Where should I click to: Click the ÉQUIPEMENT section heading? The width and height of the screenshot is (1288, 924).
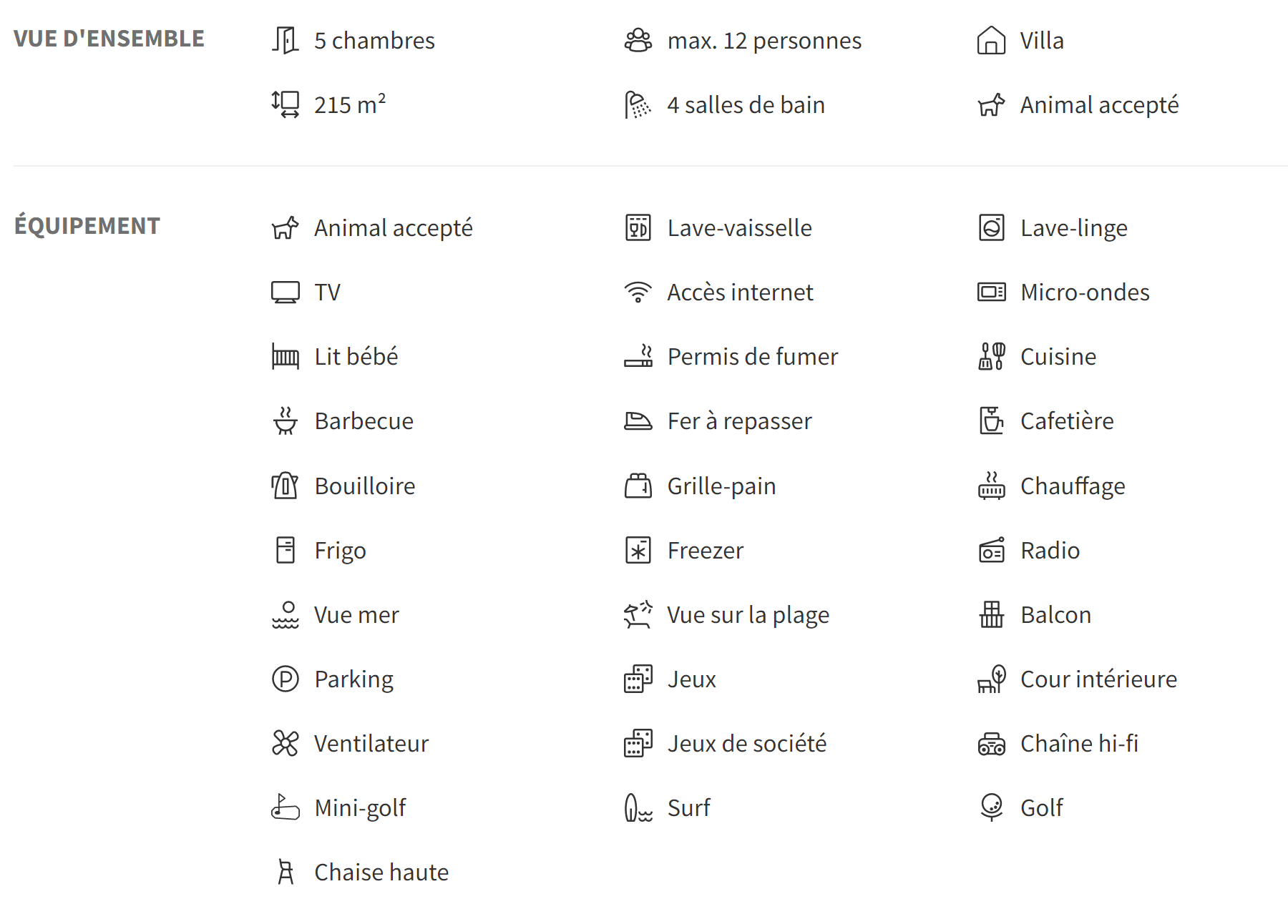click(x=87, y=225)
